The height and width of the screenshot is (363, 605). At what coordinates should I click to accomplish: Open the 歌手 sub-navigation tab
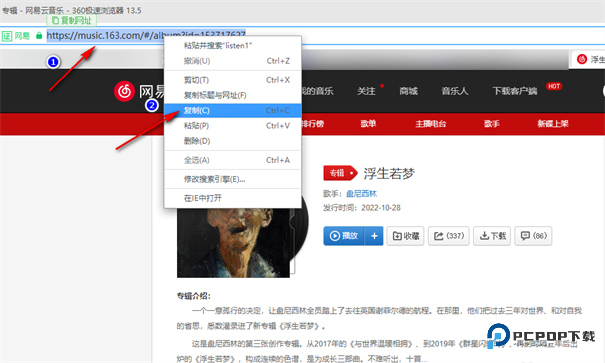pyautogui.click(x=492, y=124)
